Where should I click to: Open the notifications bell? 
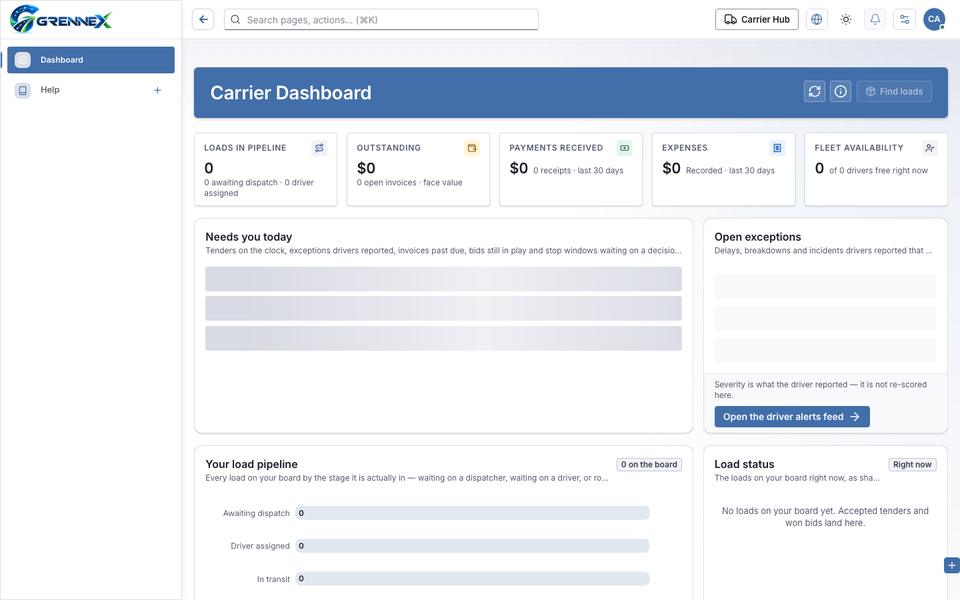pos(875,20)
